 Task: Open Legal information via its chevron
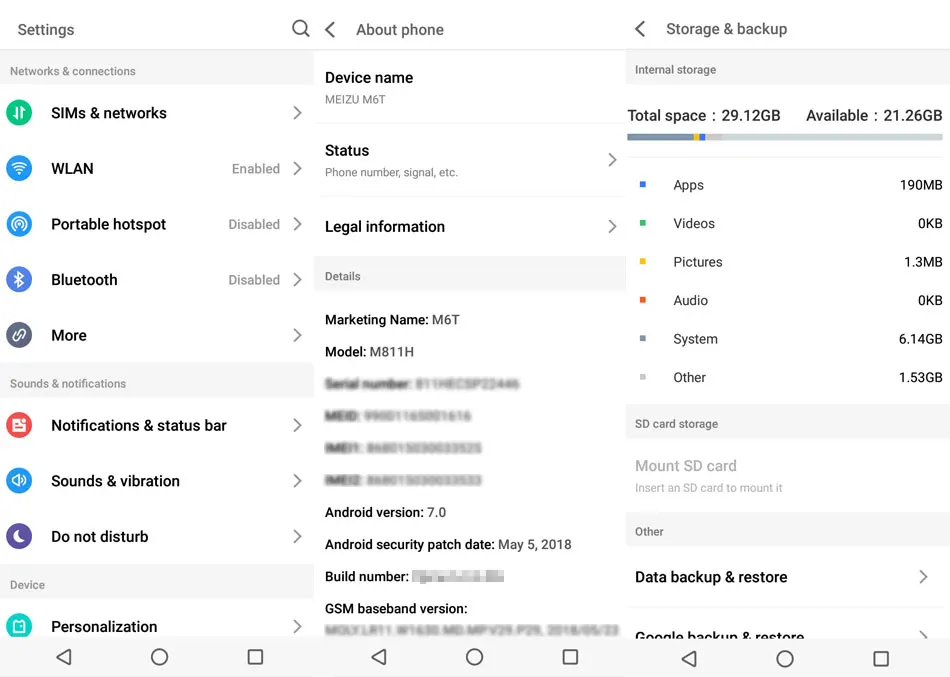coord(613,227)
